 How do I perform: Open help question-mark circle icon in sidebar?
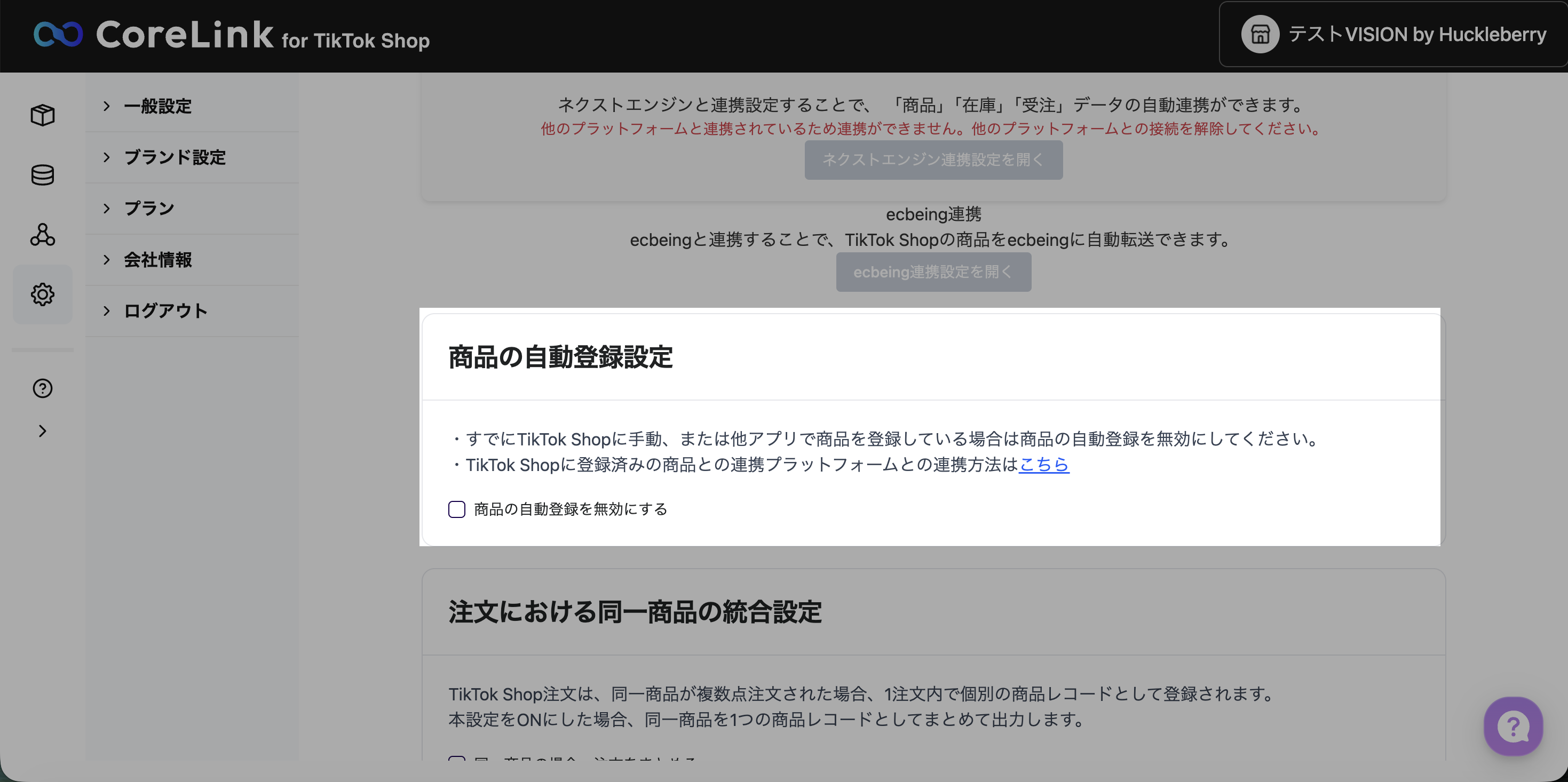[43, 388]
